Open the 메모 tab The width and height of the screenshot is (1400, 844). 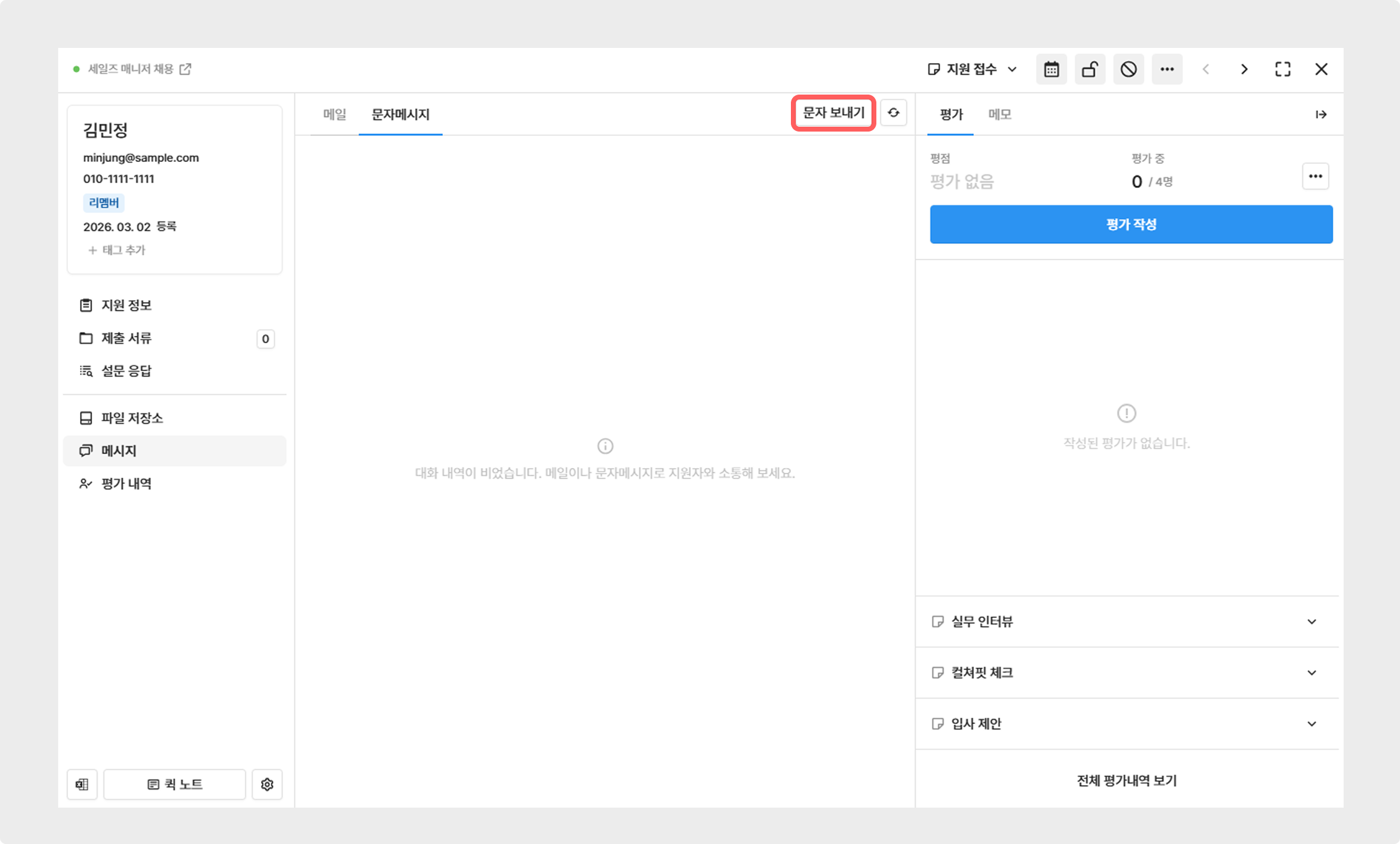(999, 114)
